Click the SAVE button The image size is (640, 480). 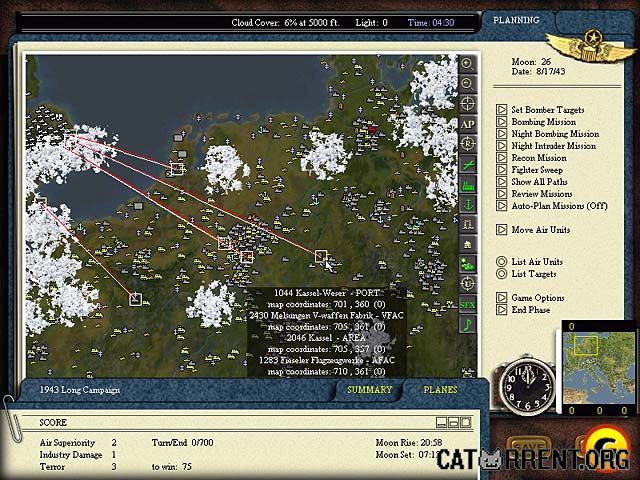529,448
